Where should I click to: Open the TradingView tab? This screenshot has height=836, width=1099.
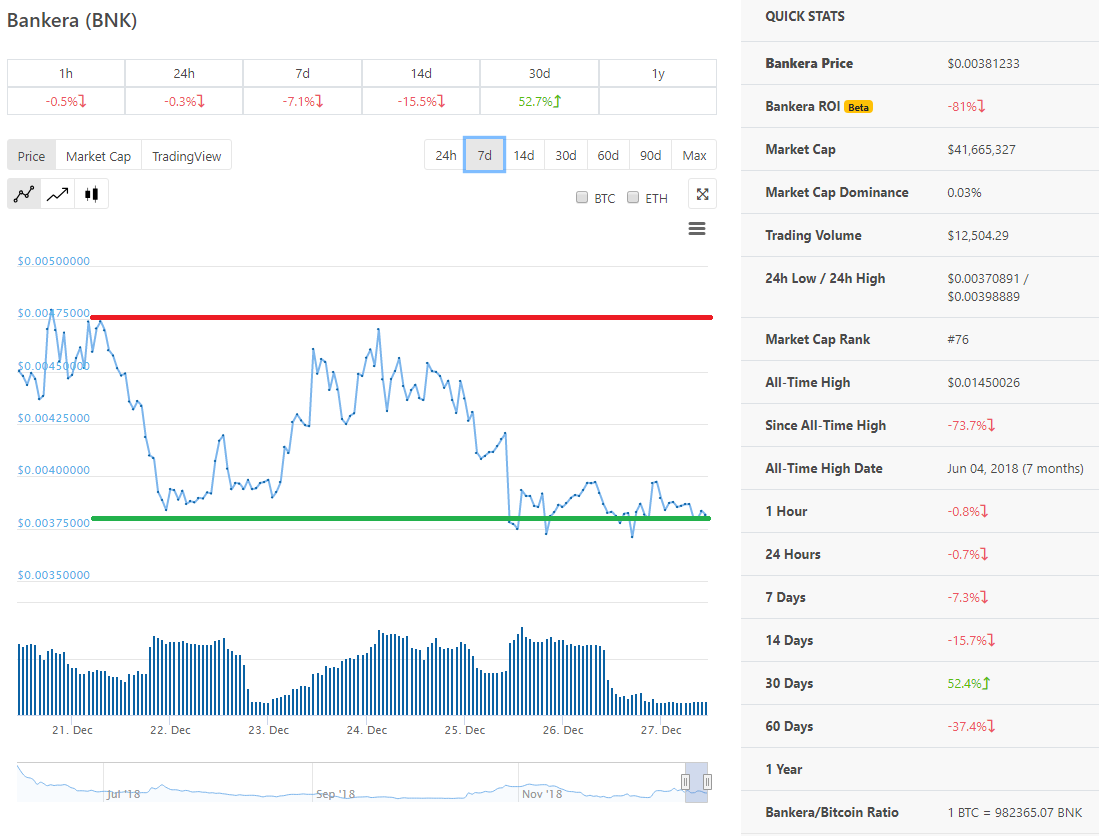(x=186, y=156)
